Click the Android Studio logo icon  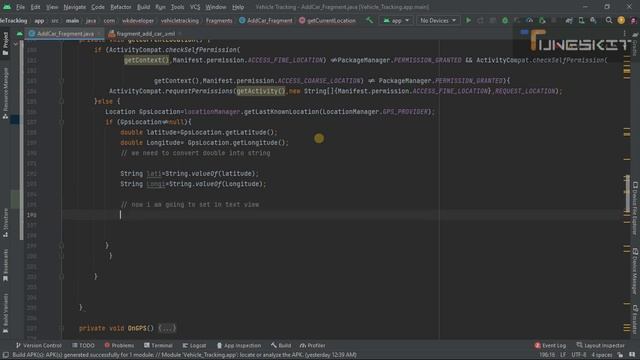(7, 7)
